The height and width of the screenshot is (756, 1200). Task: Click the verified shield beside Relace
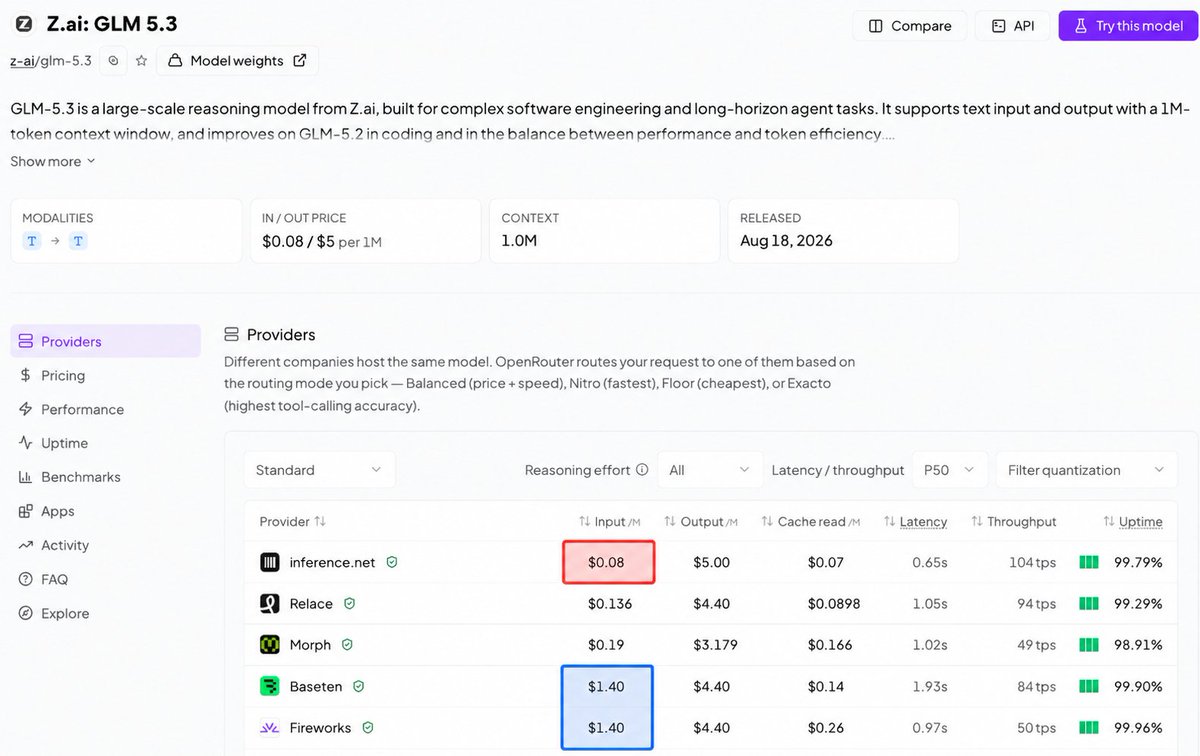tap(349, 603)
